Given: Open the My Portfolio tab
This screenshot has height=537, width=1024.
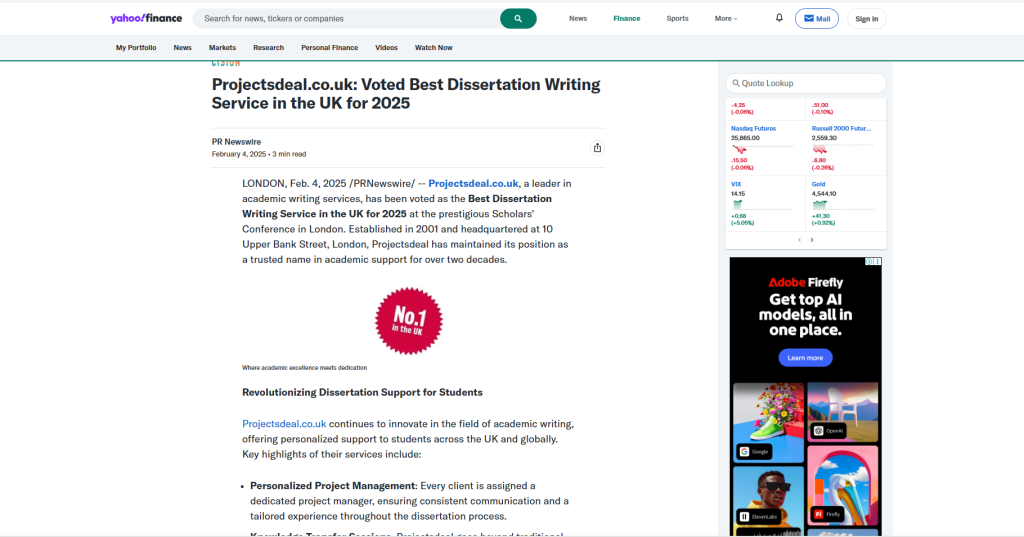Looking at the screenshot, I should [x=136, y=48].
